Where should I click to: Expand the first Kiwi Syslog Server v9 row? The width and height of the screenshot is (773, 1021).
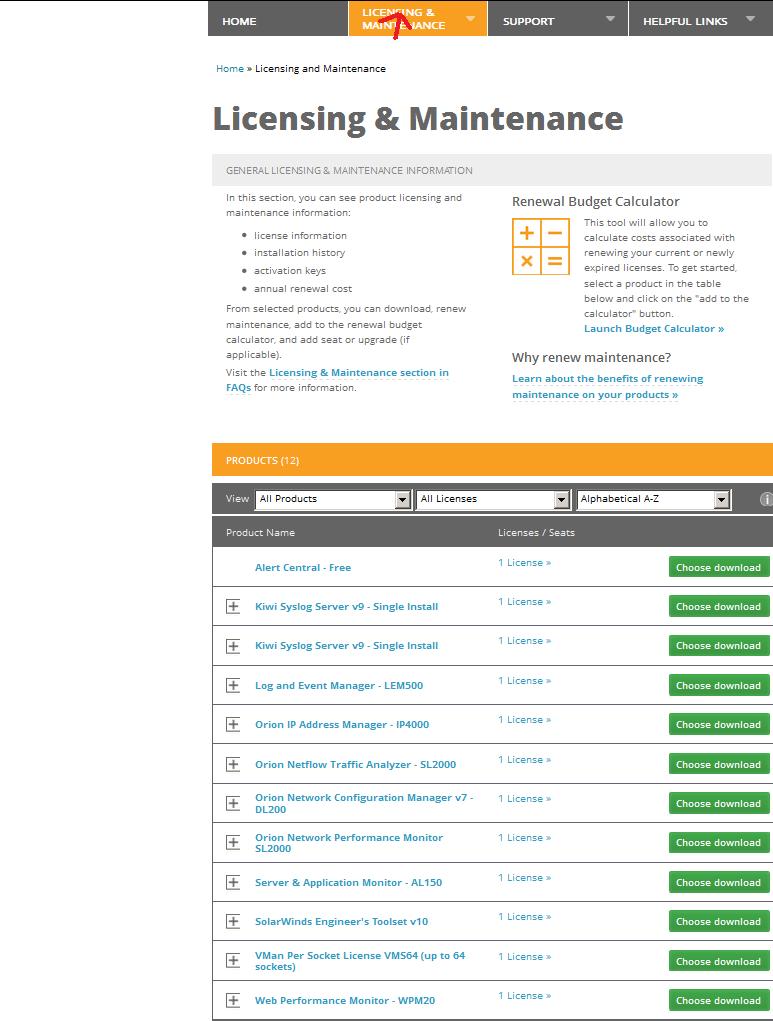232,606
